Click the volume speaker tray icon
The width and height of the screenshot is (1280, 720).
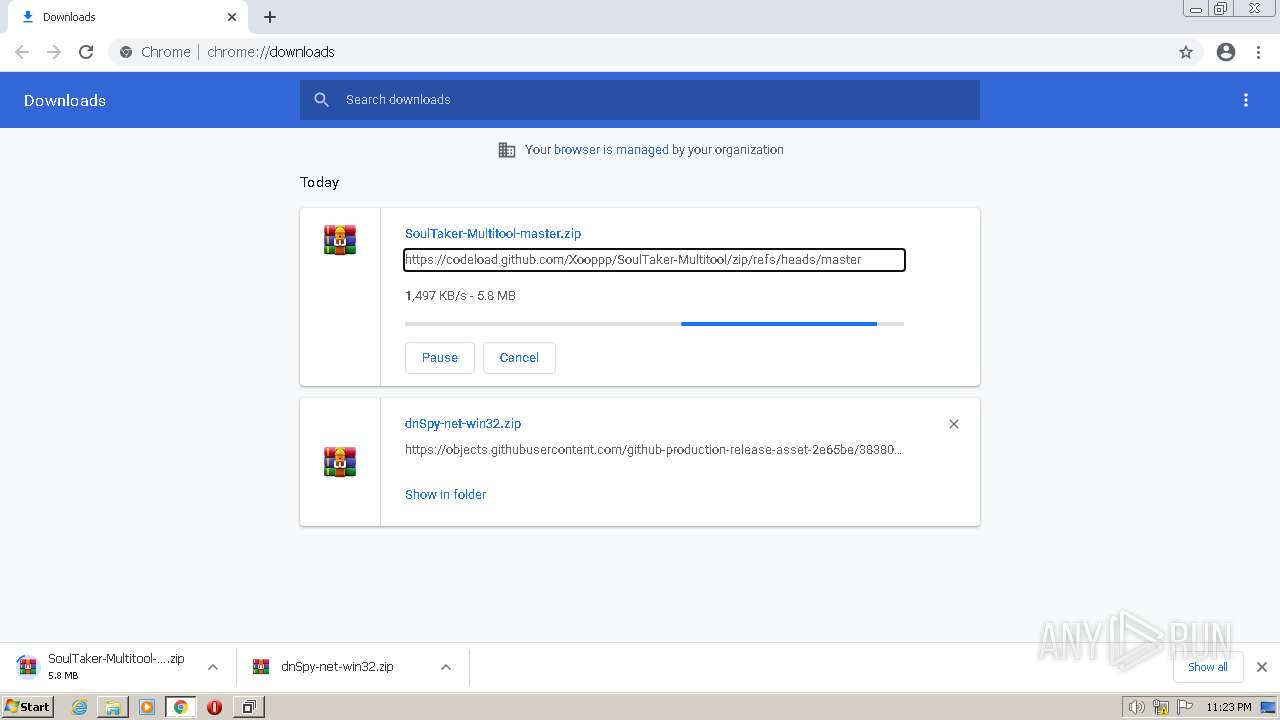coord(1136,707)
